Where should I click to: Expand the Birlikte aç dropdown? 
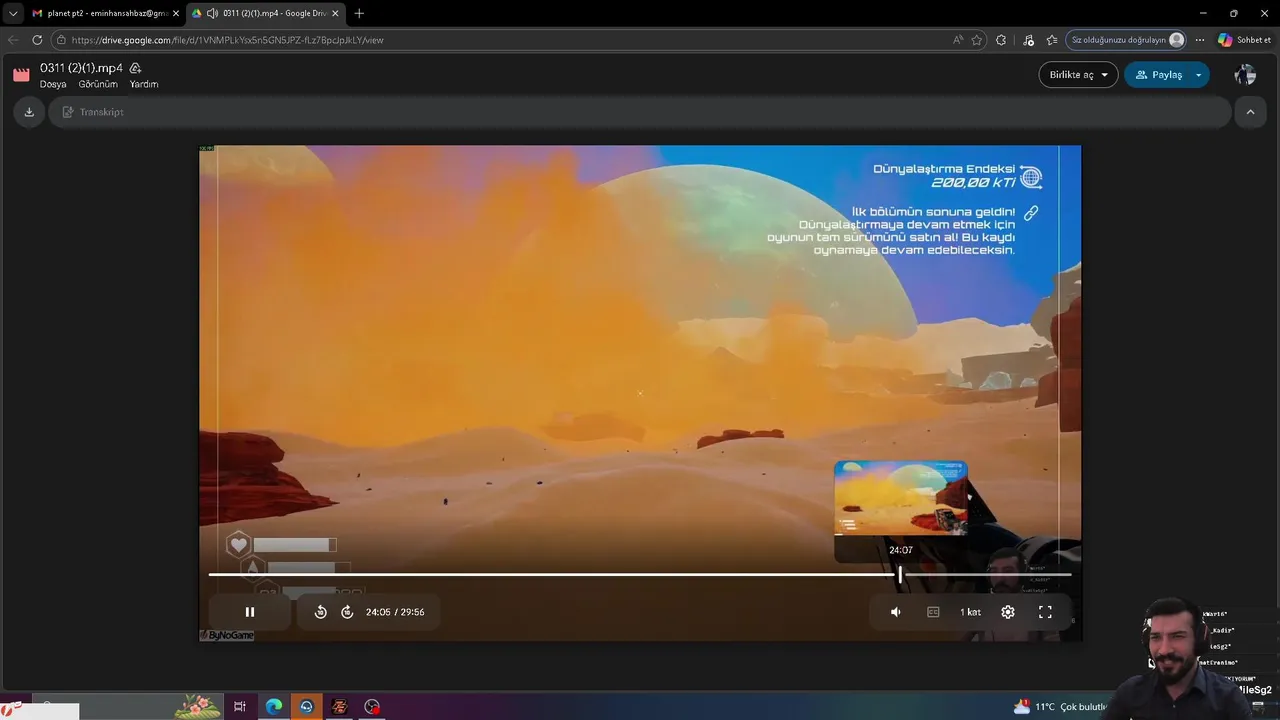(1078, 75)
